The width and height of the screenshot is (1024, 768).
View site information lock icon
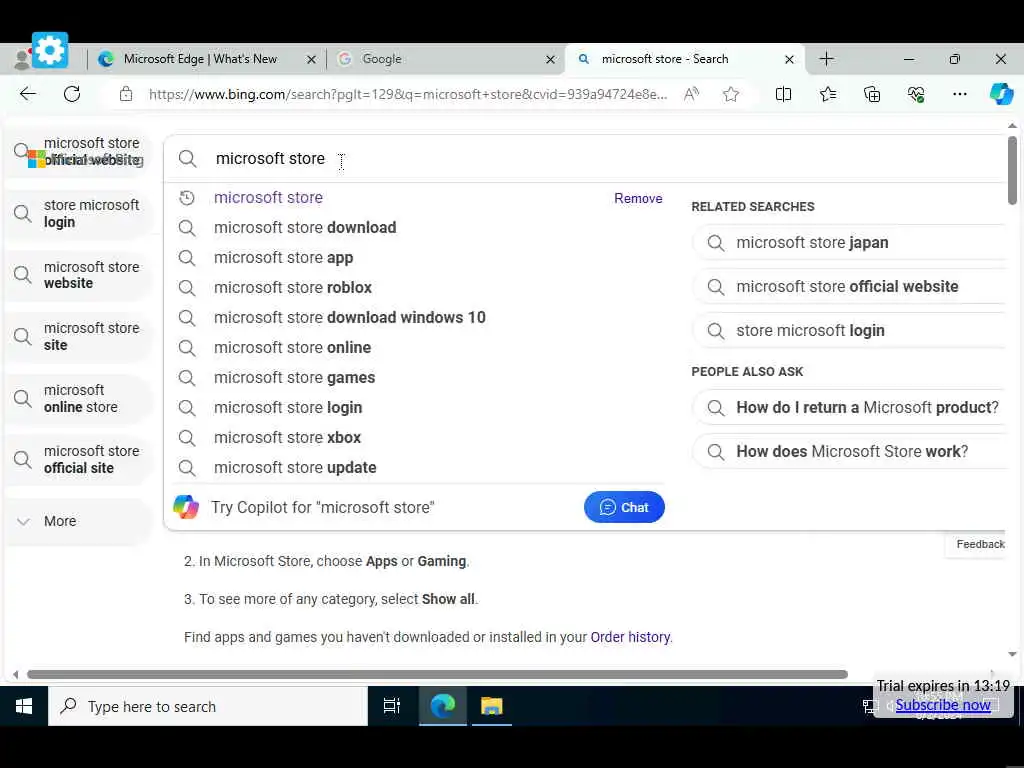tap(126, 94)
